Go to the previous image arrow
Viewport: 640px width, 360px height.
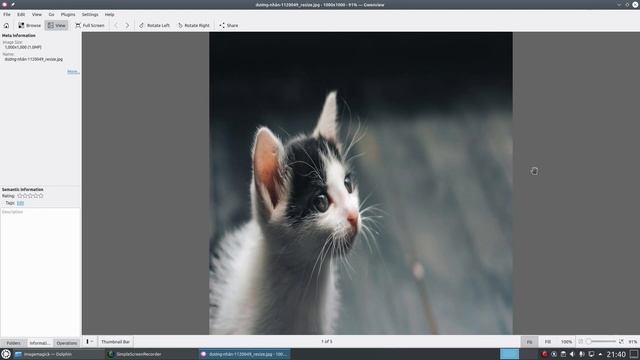116,25
